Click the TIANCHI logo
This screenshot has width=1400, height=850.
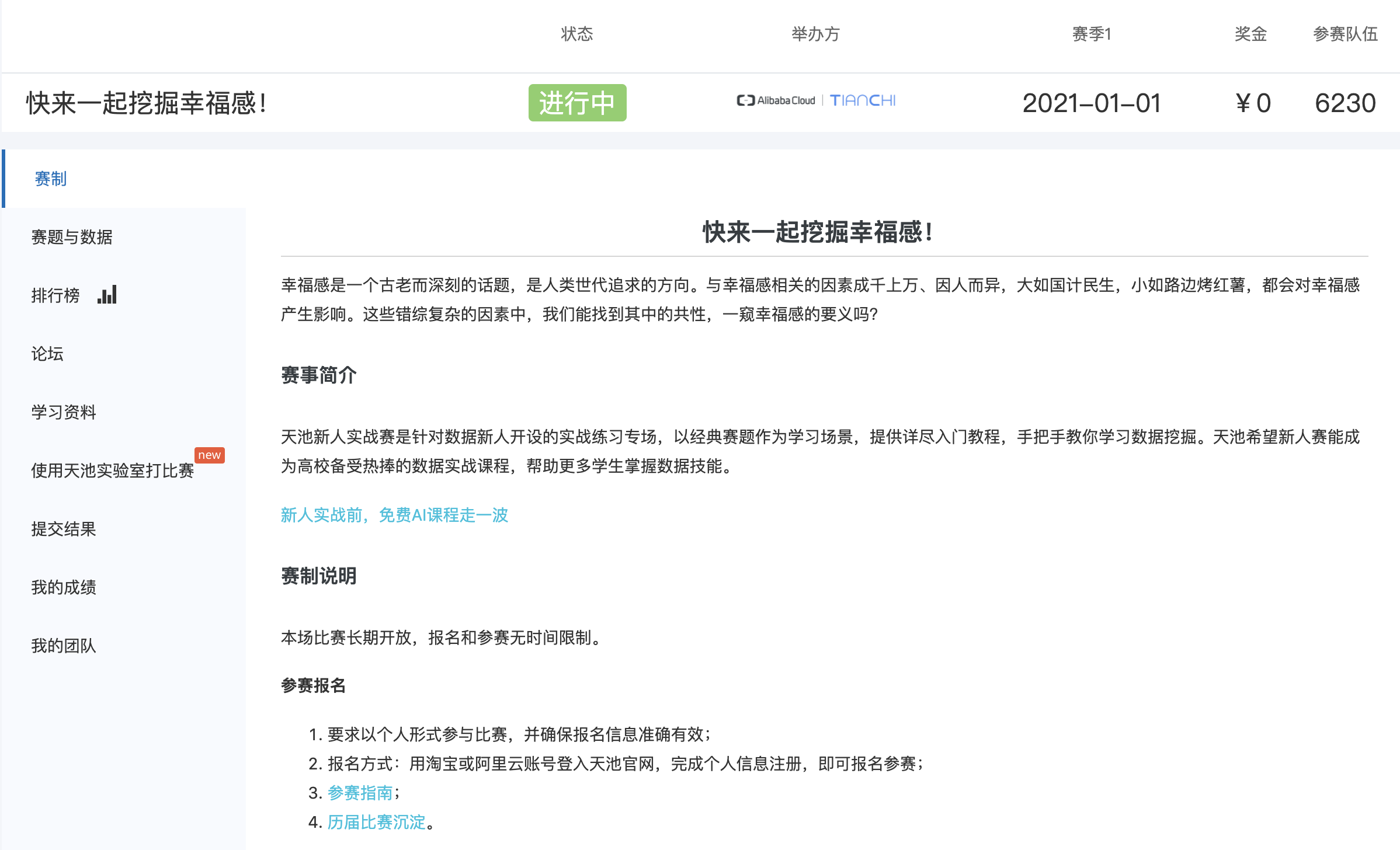point(862,100)
